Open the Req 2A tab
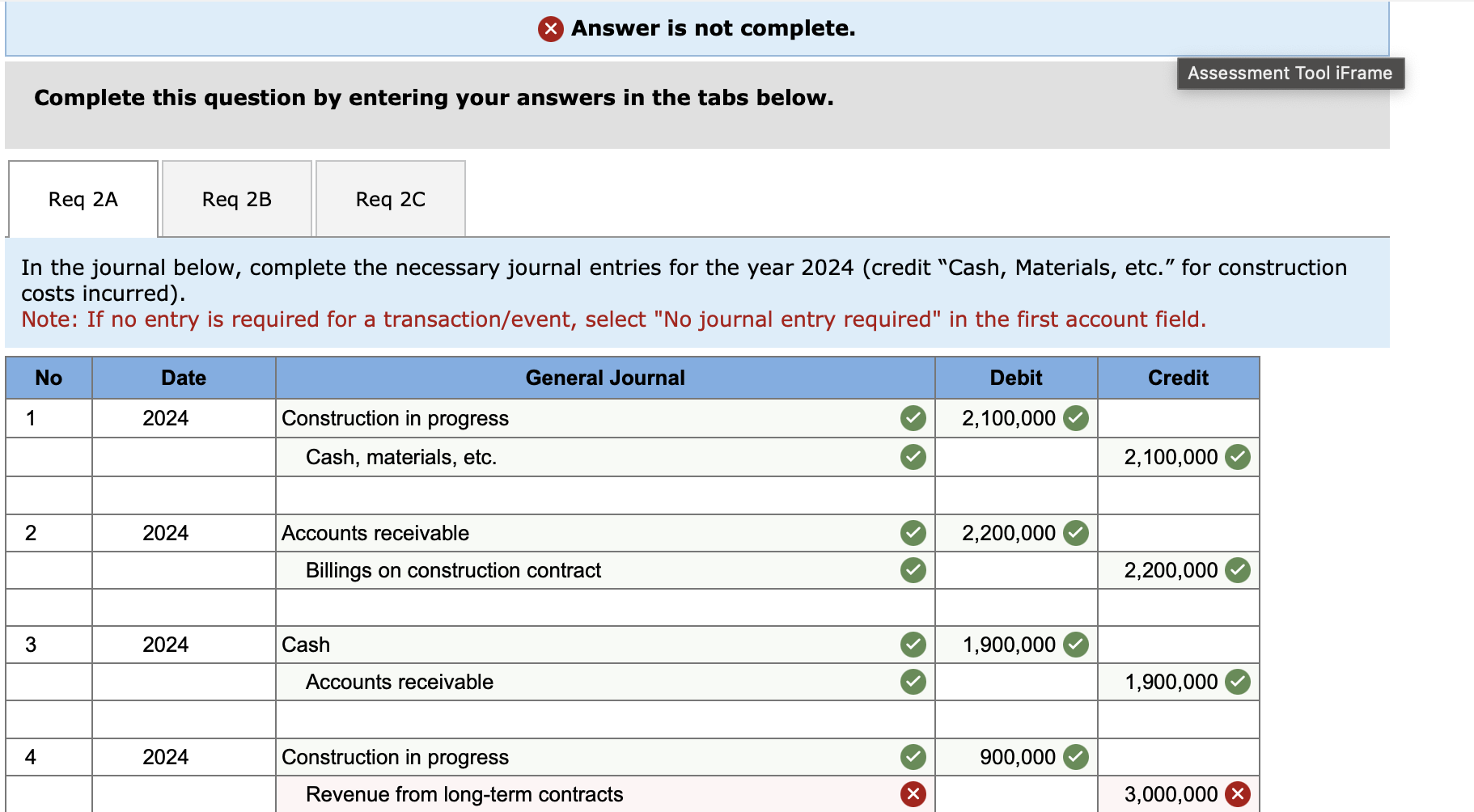The image size is (1474, 812). point(83,199)
